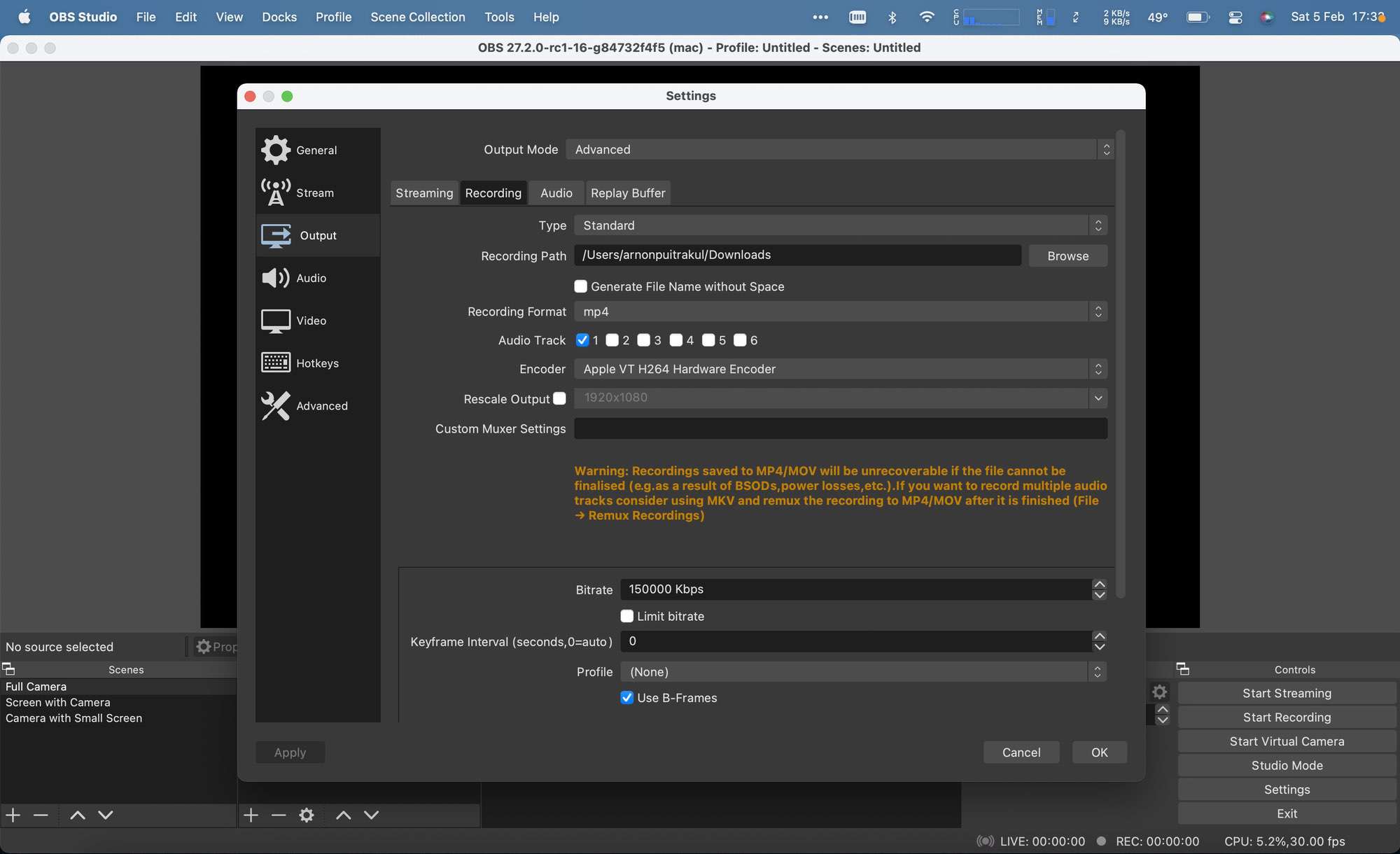Check Audio Track 3
Screen dimensions: 1400x854
(x=644, y=340)
